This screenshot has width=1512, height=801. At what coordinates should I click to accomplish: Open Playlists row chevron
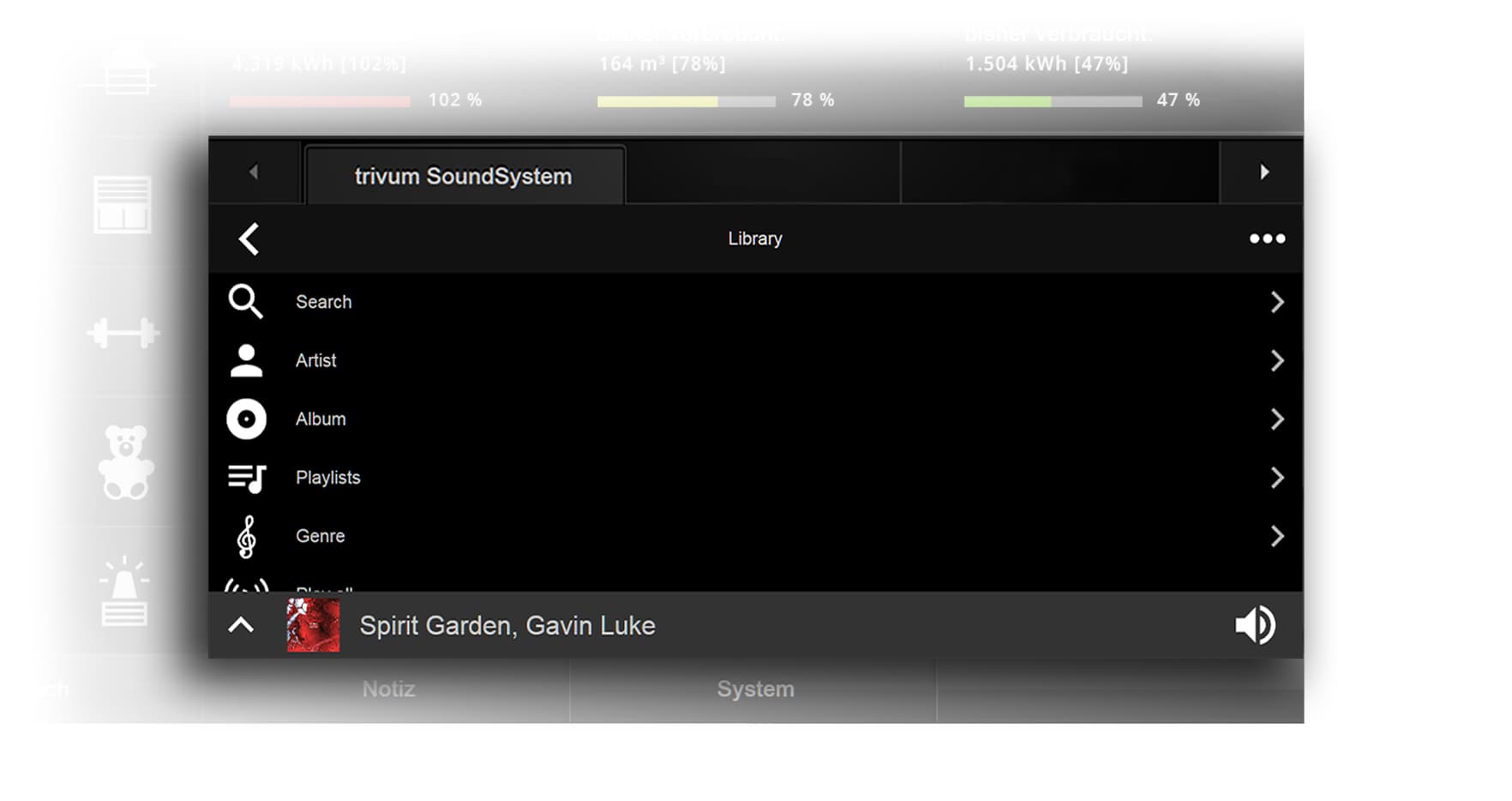click(x=1277, y=478)
